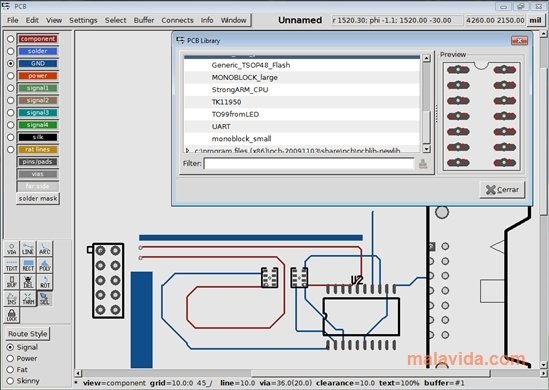Open the File menu
This screenshot has width=549, height=390.
tap(13, 20)
